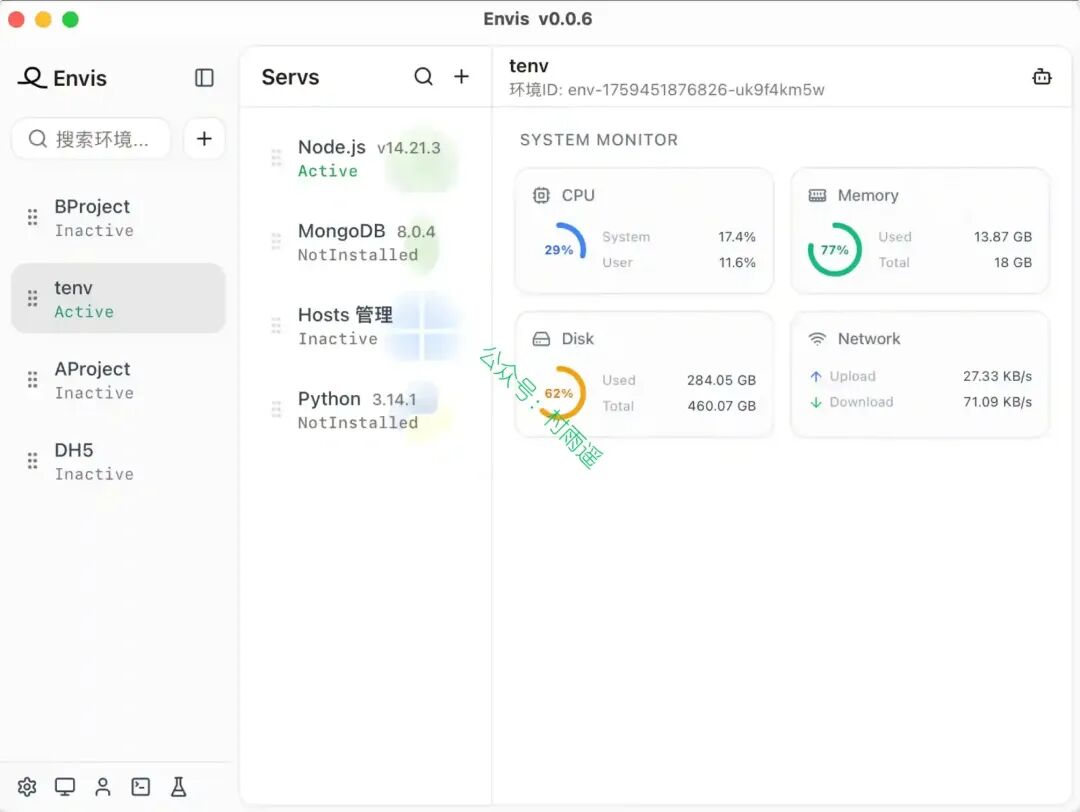Click Node.js version v14.21.3
The image size is (1080, 812).
408,148
